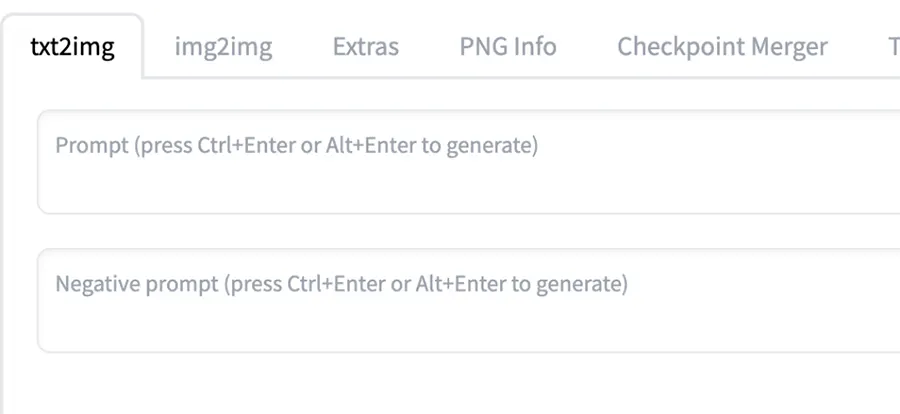Open the tab for reading PNG metadata
The image size is (900, 414).
(508, 47)
